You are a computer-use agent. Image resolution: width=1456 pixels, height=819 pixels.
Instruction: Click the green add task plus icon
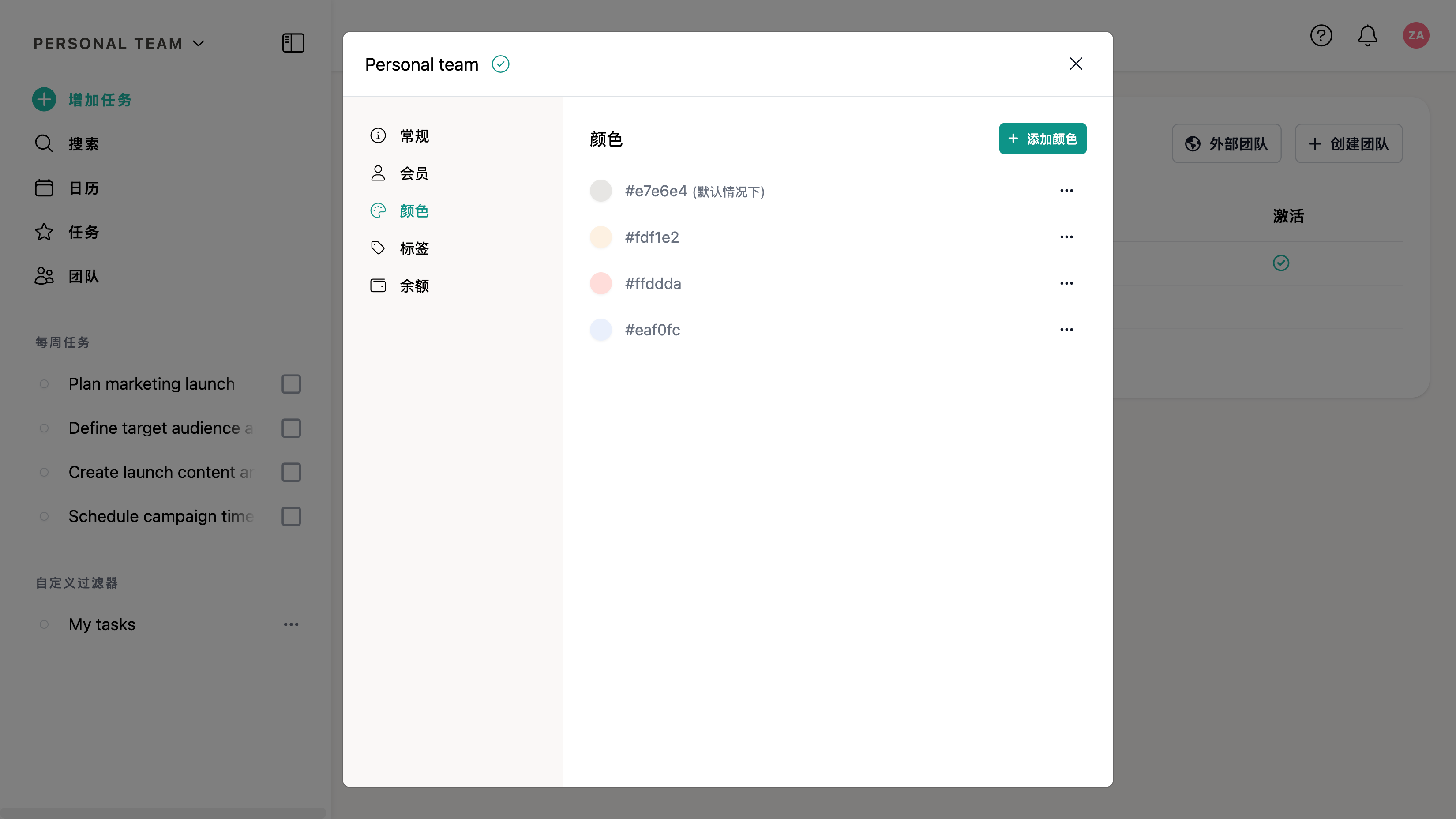coord(44,99)
